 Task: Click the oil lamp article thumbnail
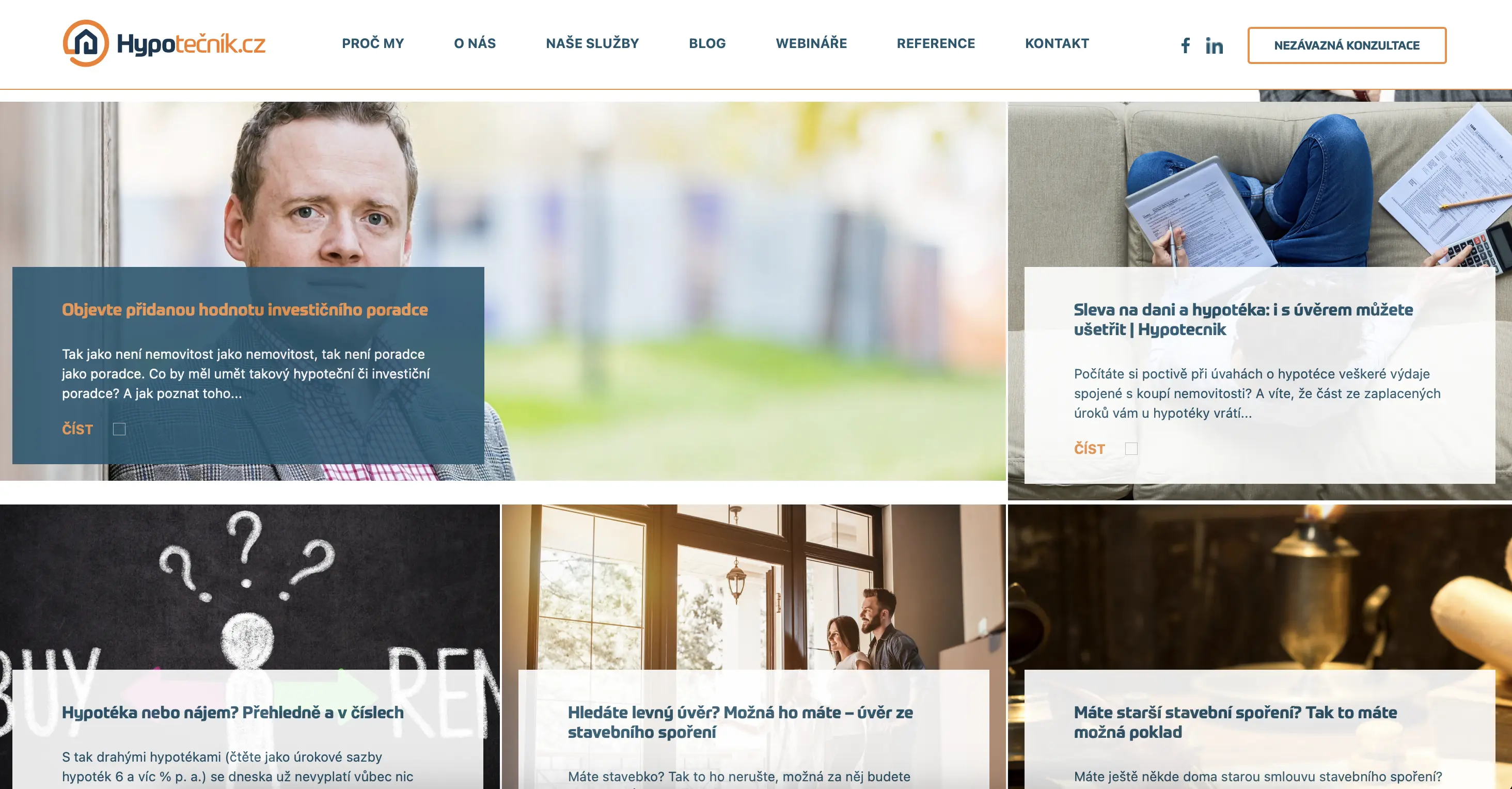(1259, 587)
